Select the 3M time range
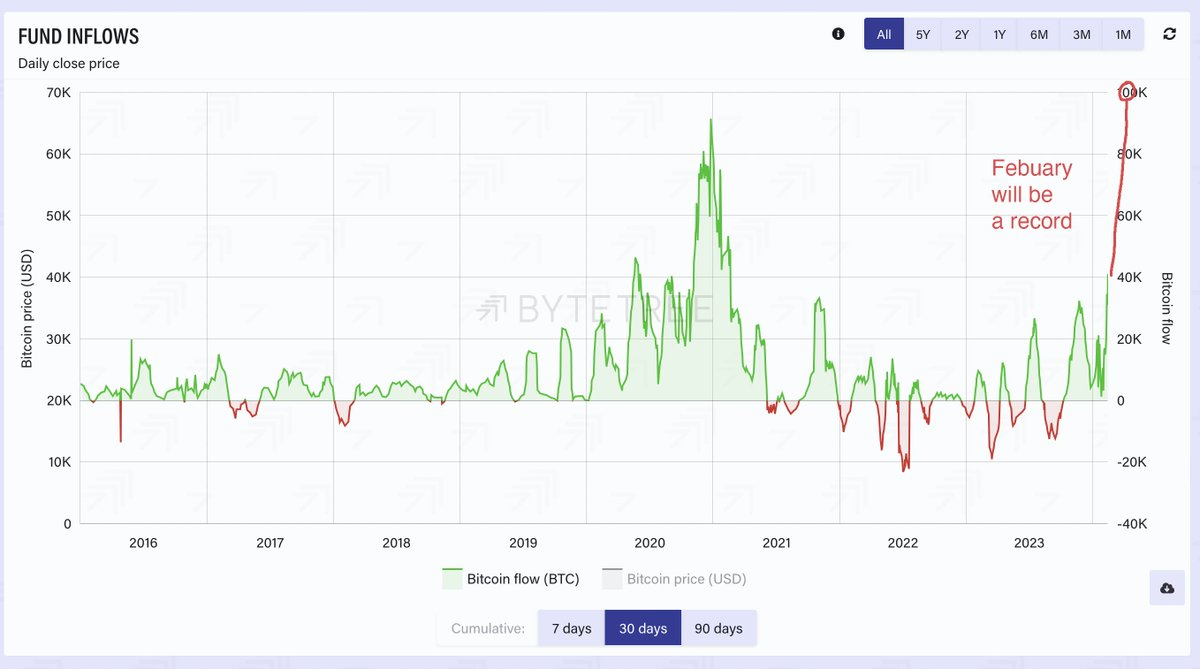1200x669 pixels. pyautogui.click(x=1081, y=34)
